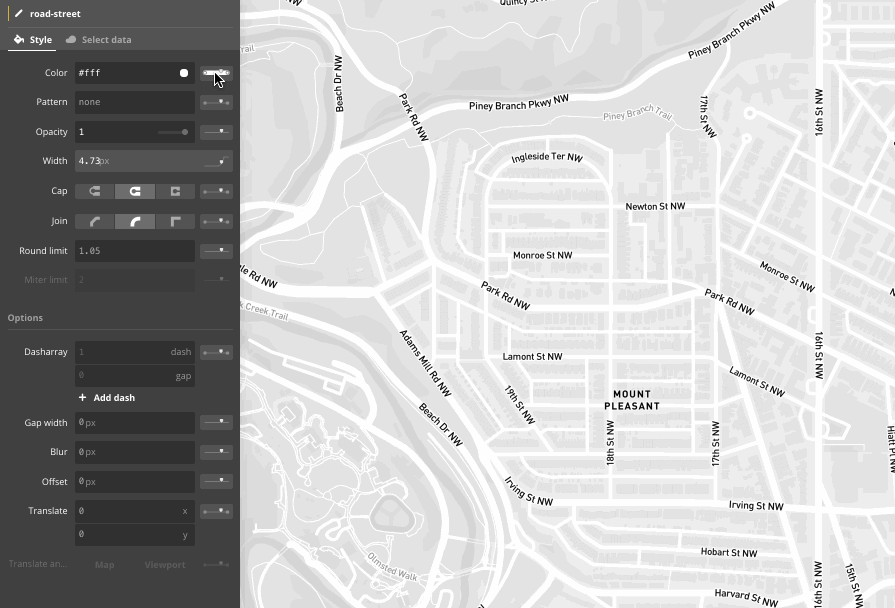This screenshot has width=895, height=608.
Task: Select the bevel join icon
Action: [94, 220]
